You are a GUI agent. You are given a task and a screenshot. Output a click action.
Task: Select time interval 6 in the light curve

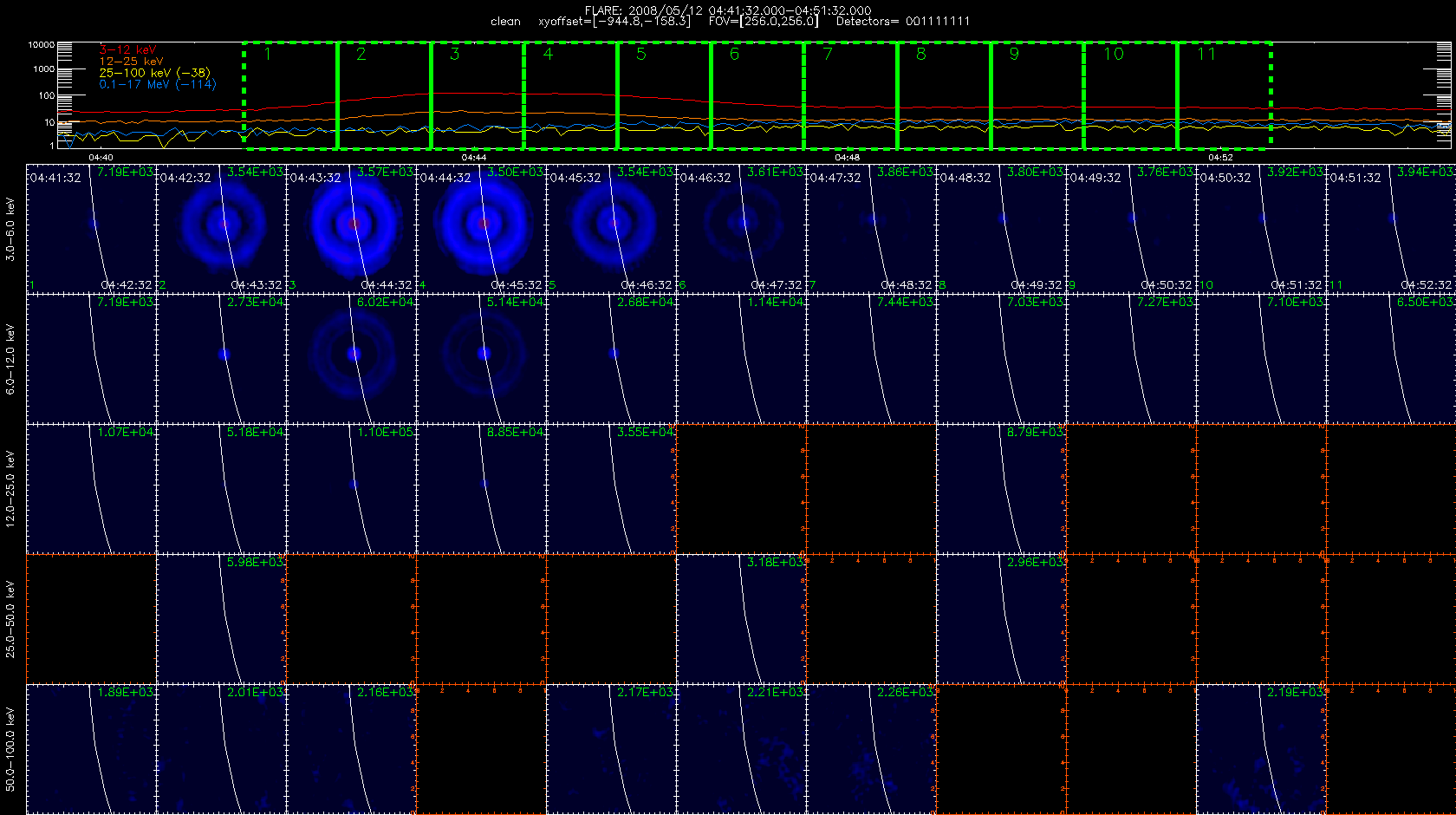tap(758, 95)
